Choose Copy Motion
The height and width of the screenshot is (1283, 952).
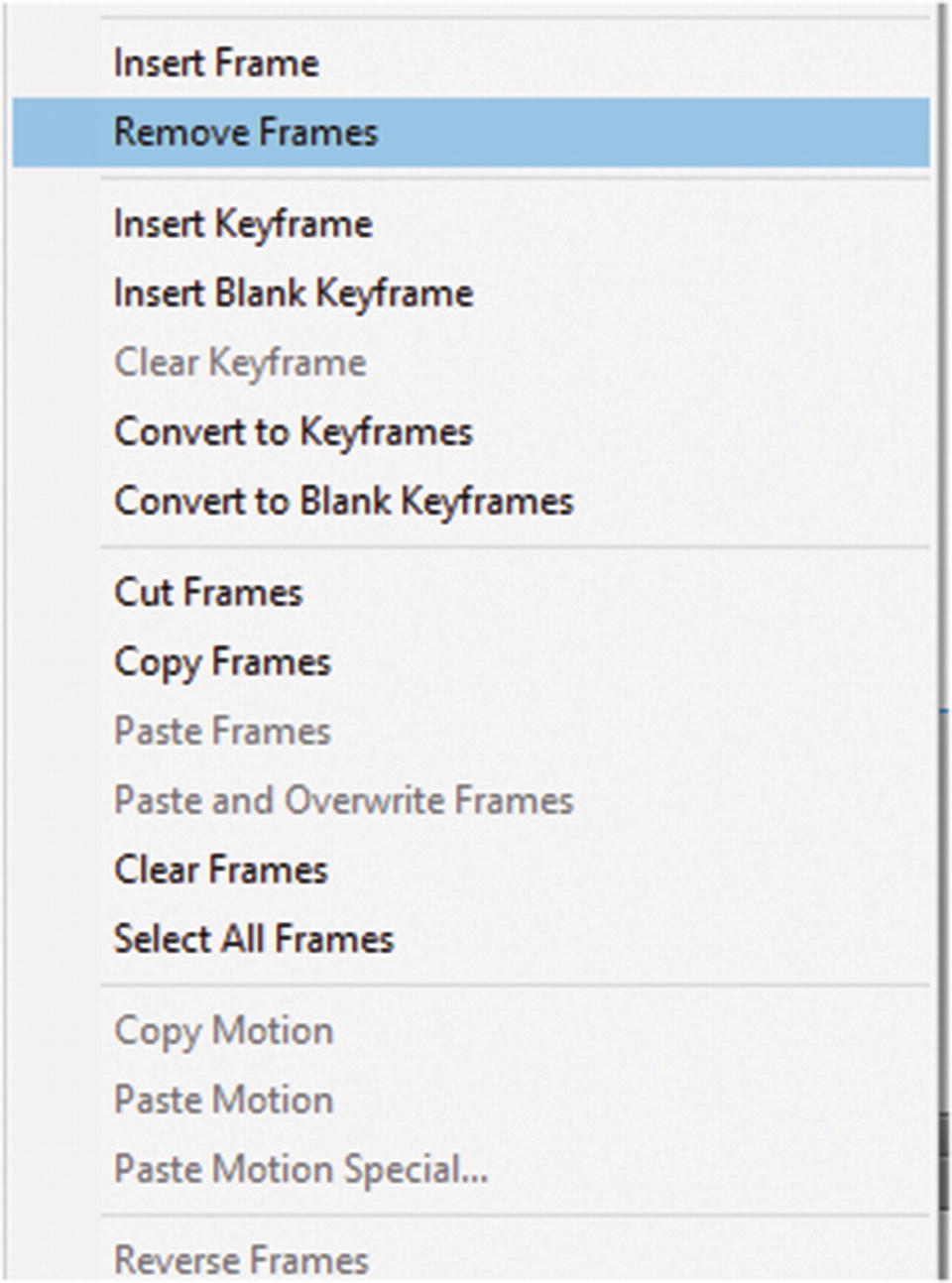coord(224,1030)
